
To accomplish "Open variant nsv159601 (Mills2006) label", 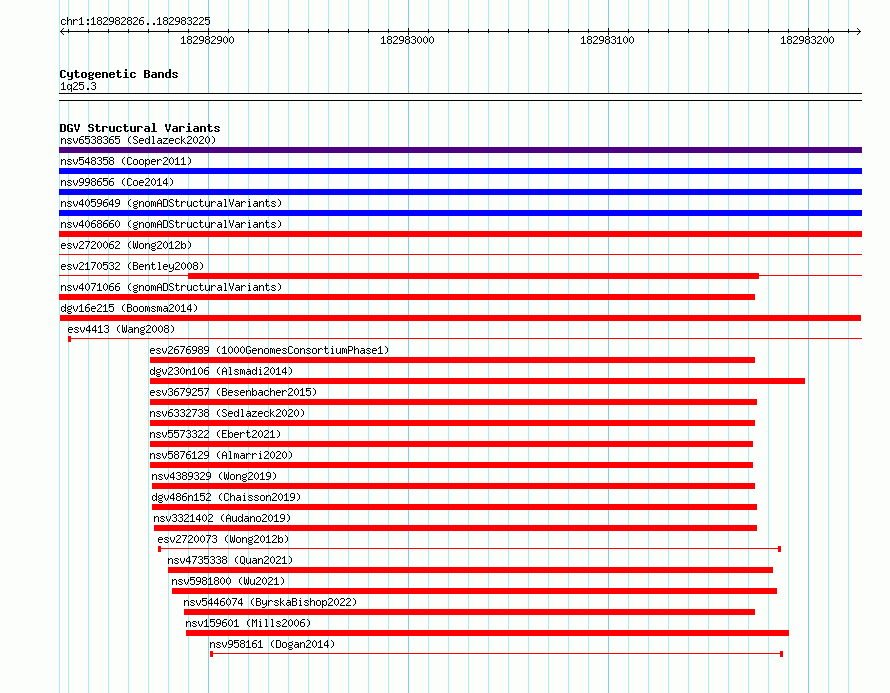I will 248,623.
